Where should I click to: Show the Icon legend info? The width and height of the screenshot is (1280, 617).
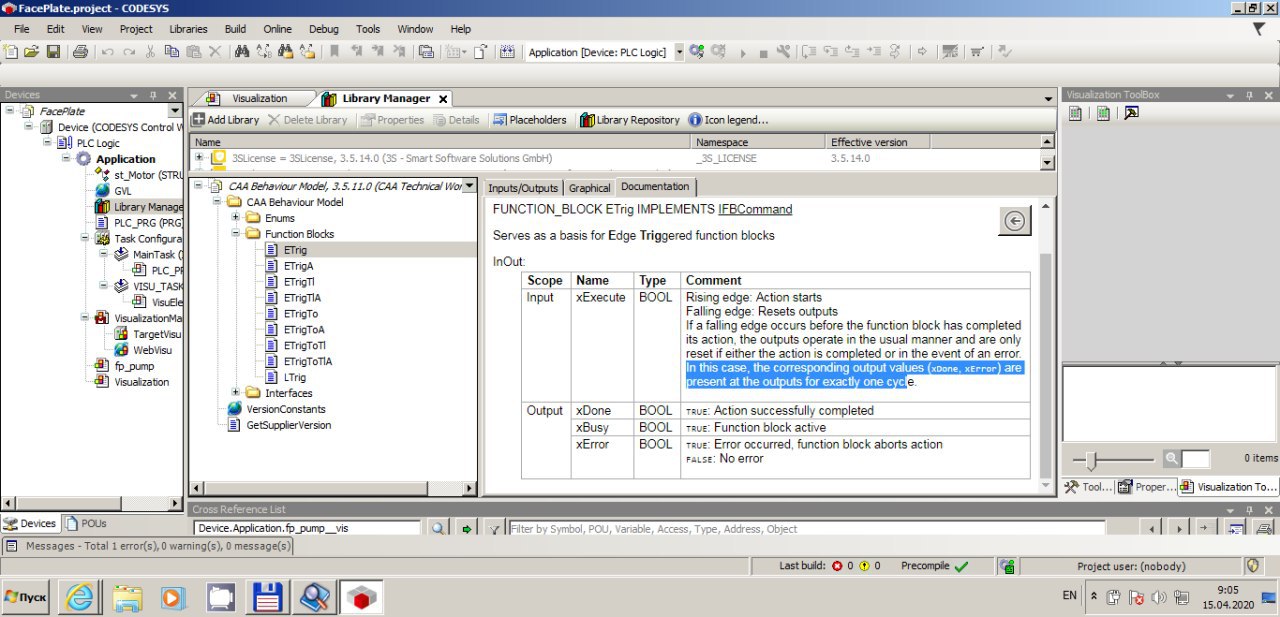(x=729, y=120)
